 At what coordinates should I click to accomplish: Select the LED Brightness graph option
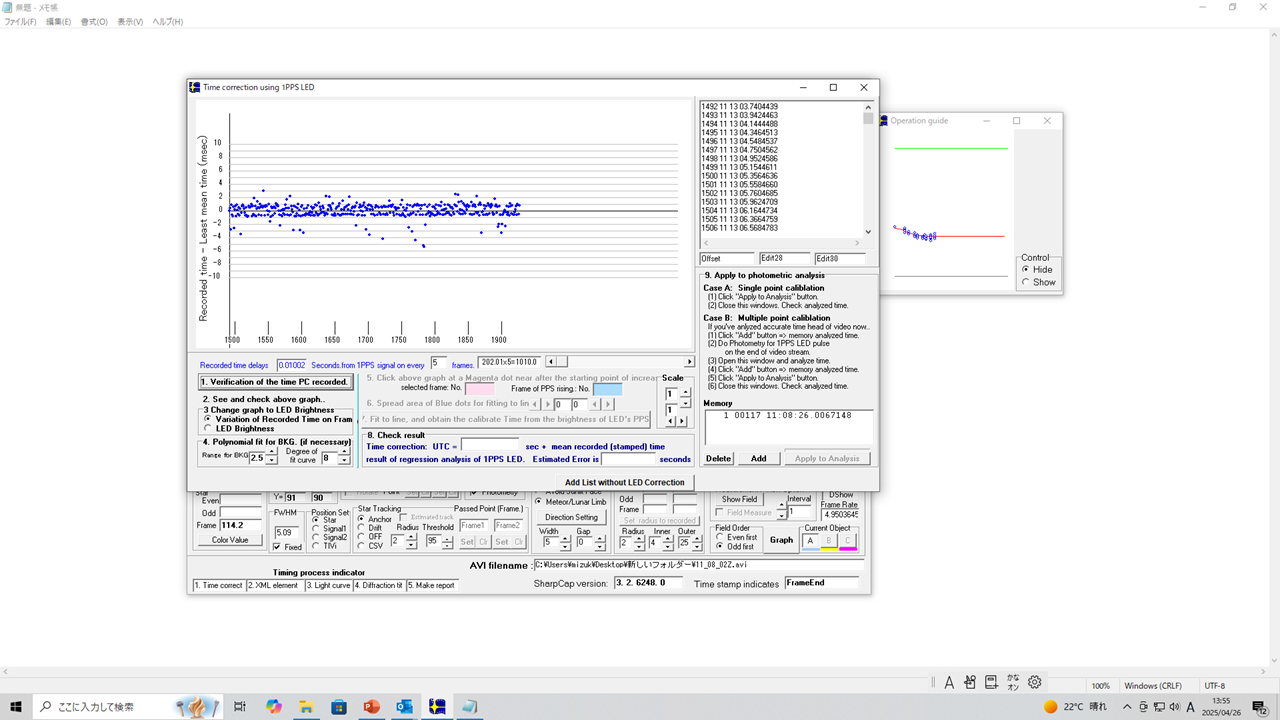[x=207, y=429]
